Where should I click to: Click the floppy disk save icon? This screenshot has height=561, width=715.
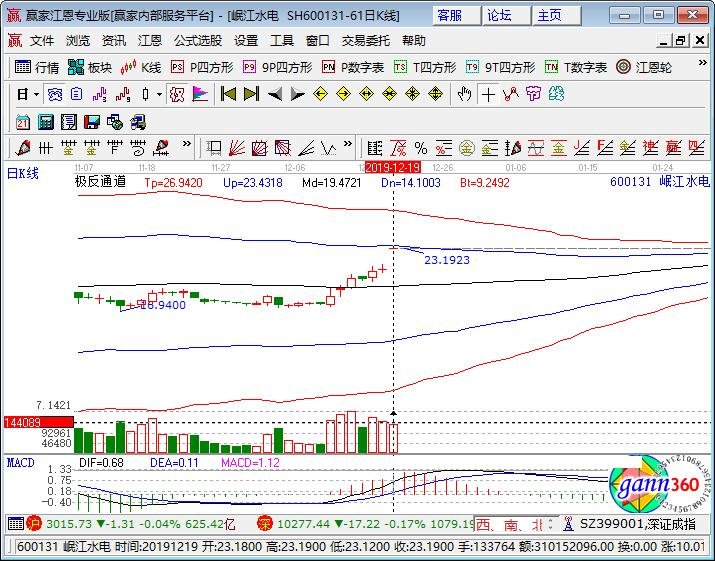(92, 122)
